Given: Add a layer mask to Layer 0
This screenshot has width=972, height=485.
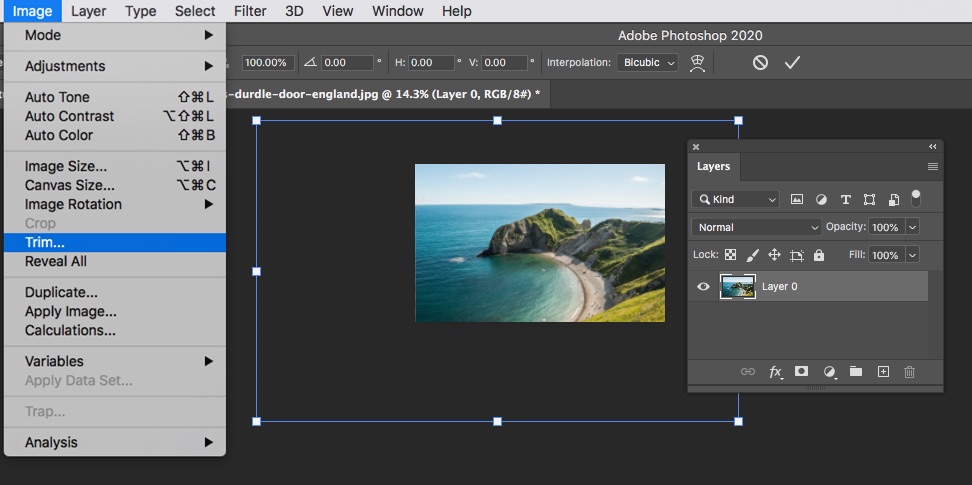Looking at the screenshot, I should (801, 371).
